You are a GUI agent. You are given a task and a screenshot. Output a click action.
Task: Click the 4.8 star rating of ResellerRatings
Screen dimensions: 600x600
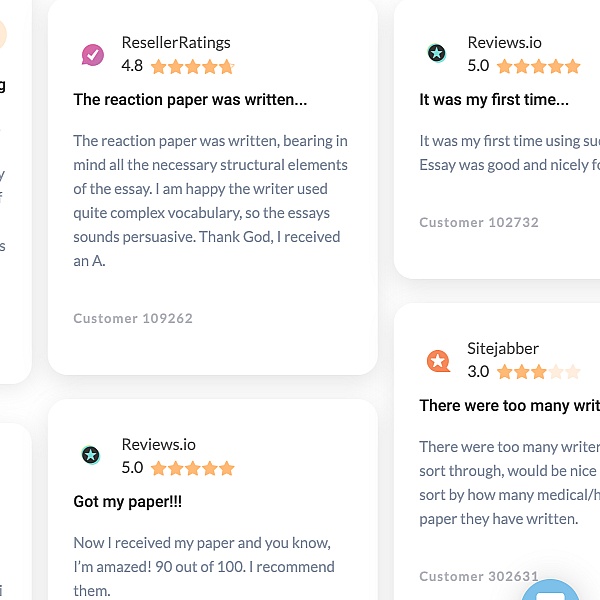(x=193, y=67)
